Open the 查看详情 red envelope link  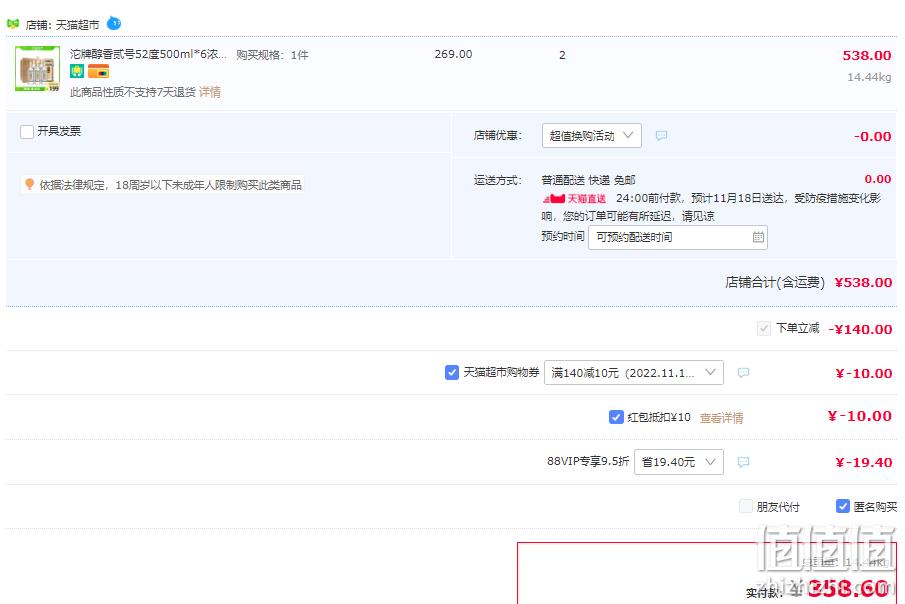pos(721,417)
